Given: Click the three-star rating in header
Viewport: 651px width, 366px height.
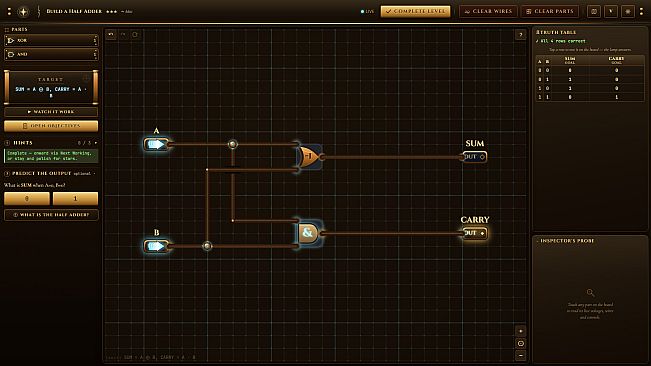Looking at the screenshot, I should (x=111, y=12).
